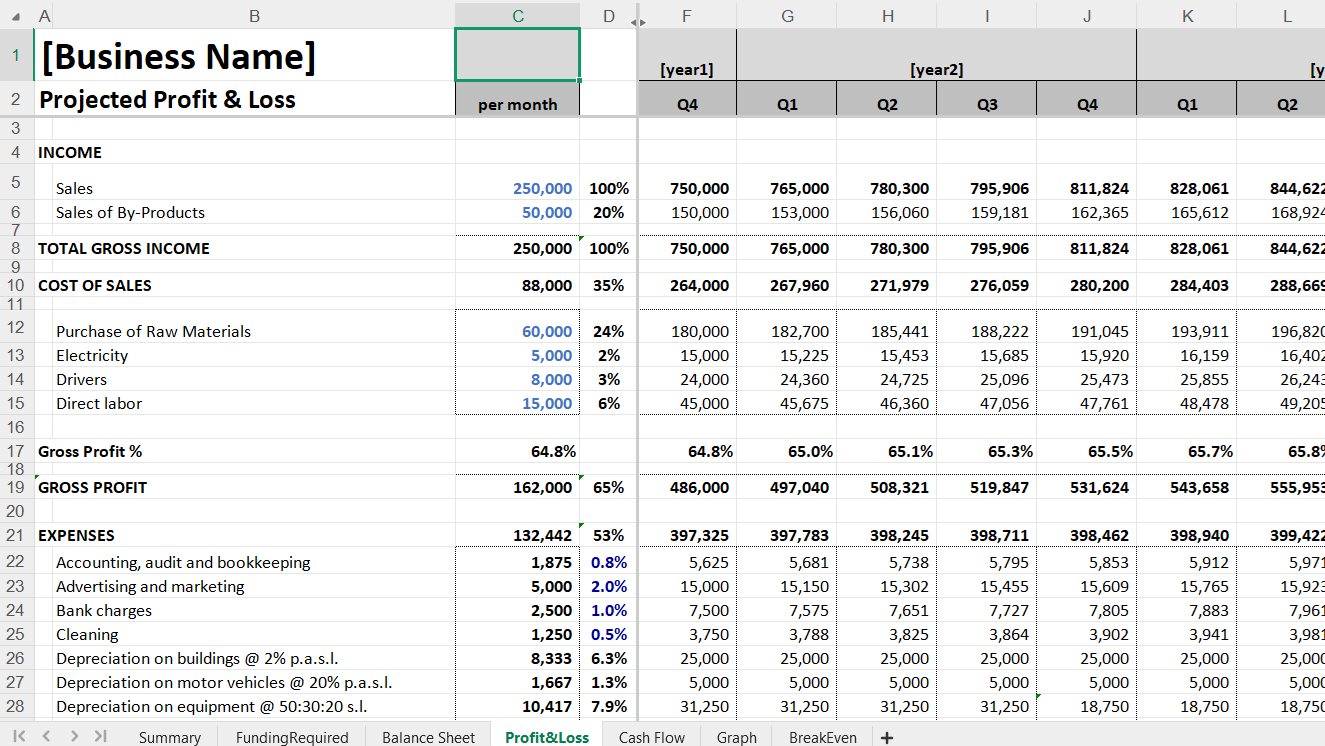Go to previous sheet tab arrow
This screenshot has height=746, width=1325.
click(48, 736)
